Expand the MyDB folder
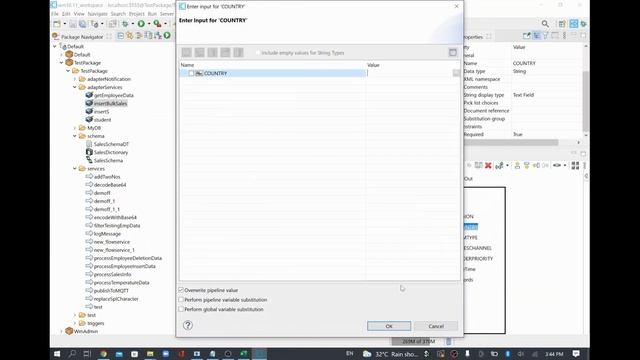Screen dimensions: 640x360 (x=75, y=128)
